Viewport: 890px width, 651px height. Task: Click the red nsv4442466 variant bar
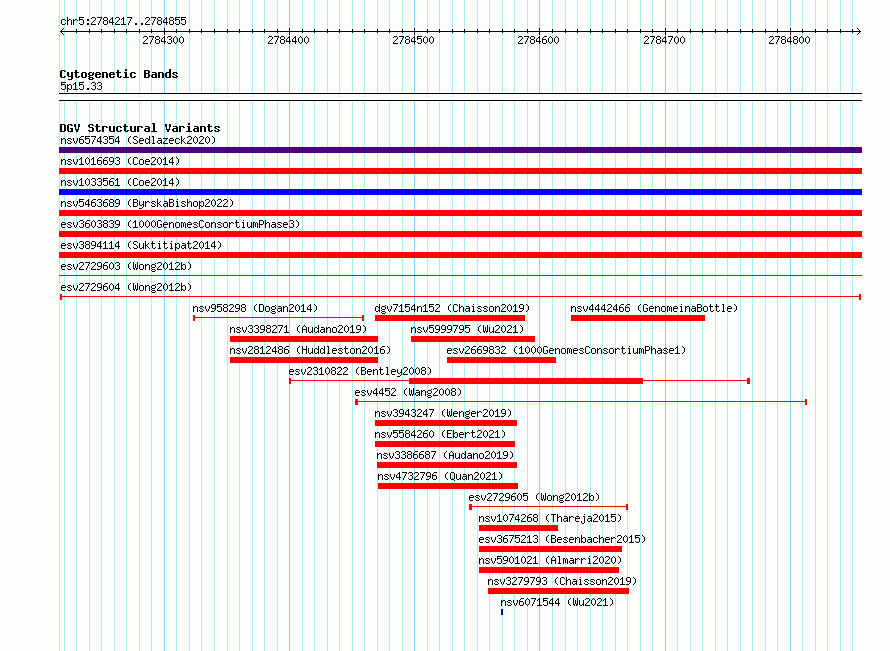click(x=637, y=318)
